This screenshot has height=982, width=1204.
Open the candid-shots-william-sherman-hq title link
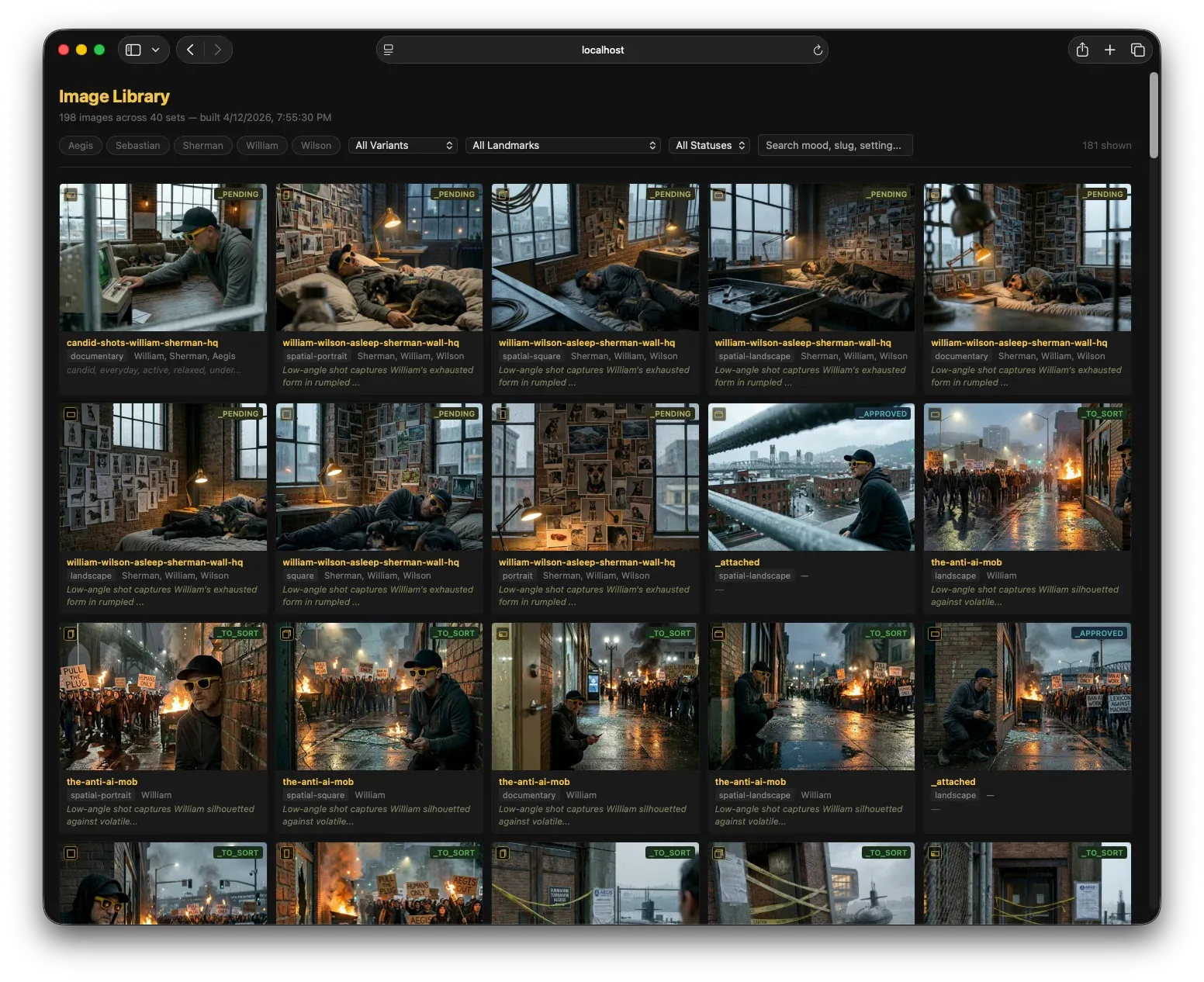[x=142, y=343]
